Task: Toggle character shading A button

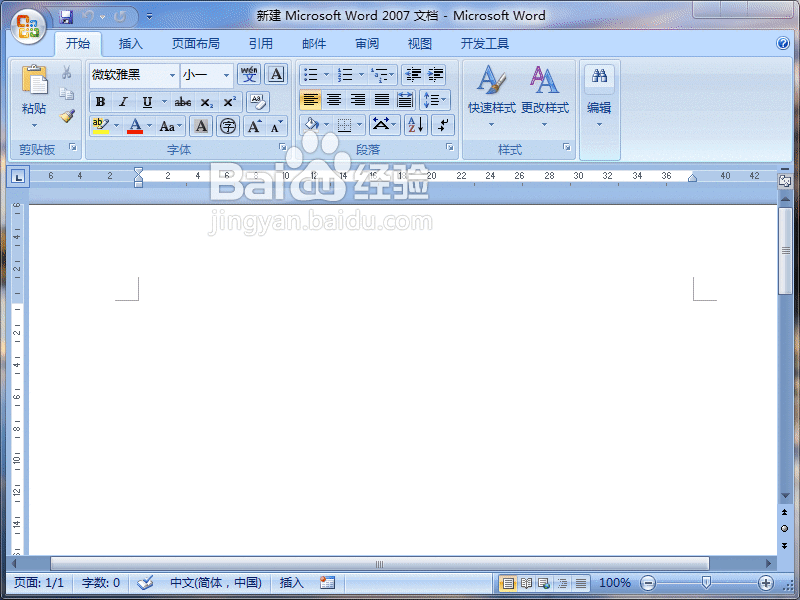Action: pos(201,126)
